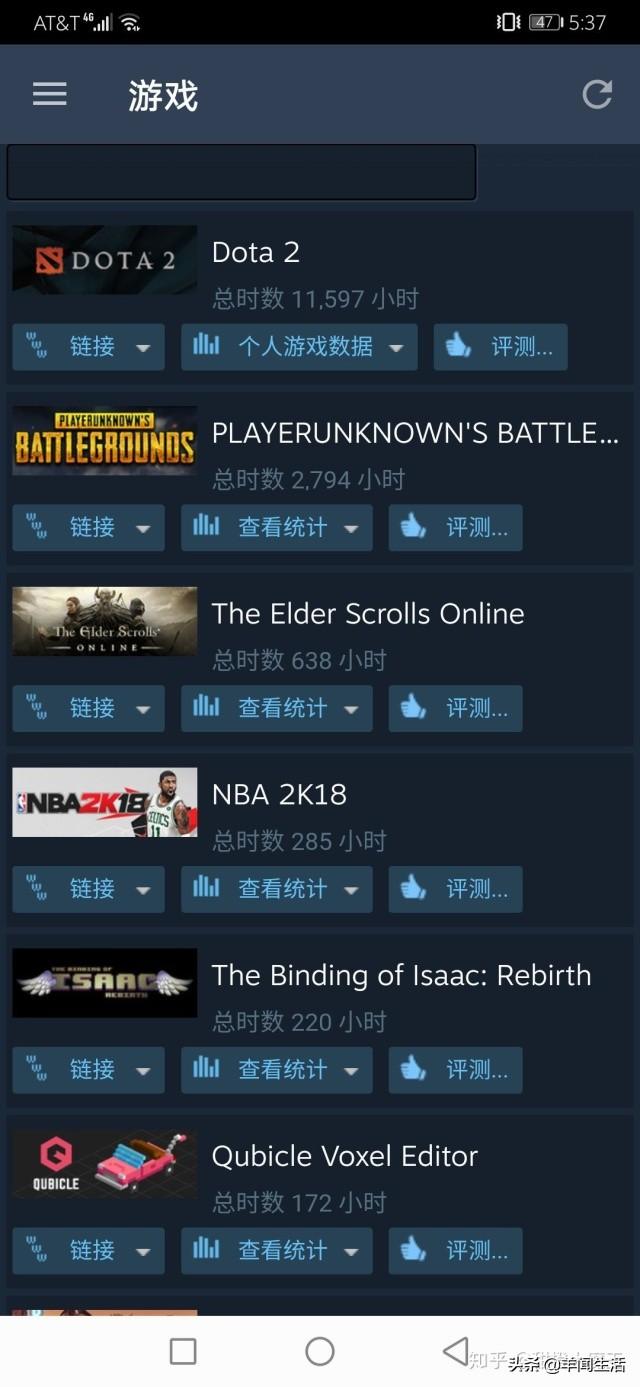Screen dimensions: 640x1387
Task: Tap Android recent apps square icon
Action: [x=183, y=1351]
